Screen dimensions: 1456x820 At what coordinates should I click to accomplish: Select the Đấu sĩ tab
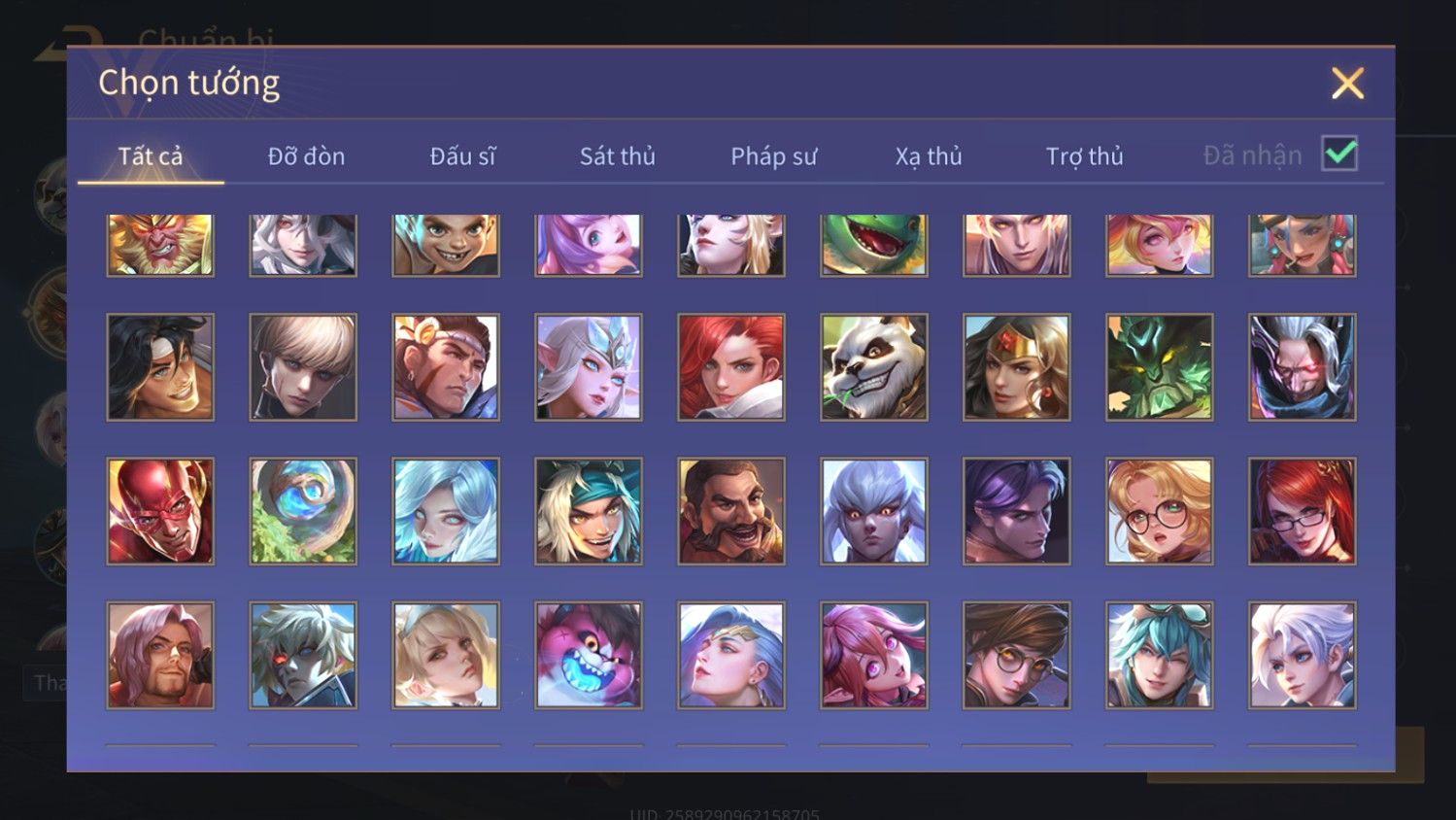pos(463,156)
